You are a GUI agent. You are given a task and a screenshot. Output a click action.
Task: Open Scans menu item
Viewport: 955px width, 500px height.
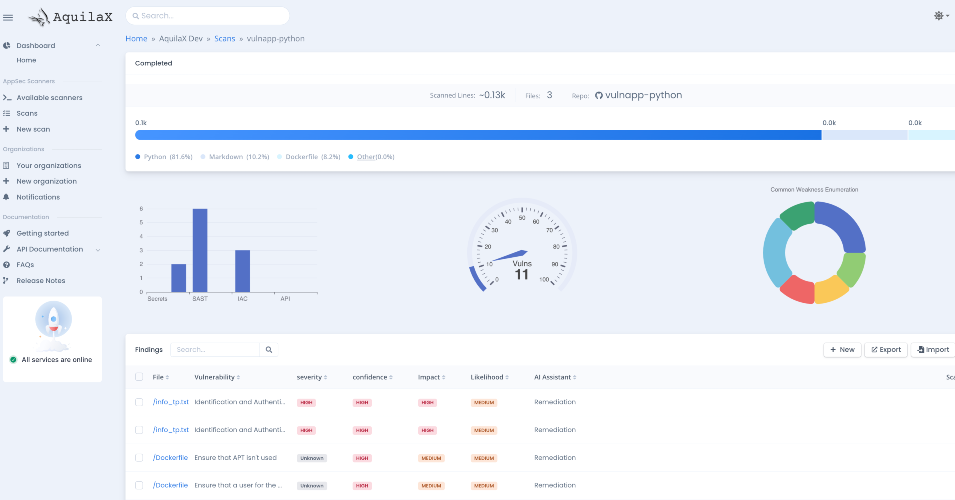tap(27, 113)
